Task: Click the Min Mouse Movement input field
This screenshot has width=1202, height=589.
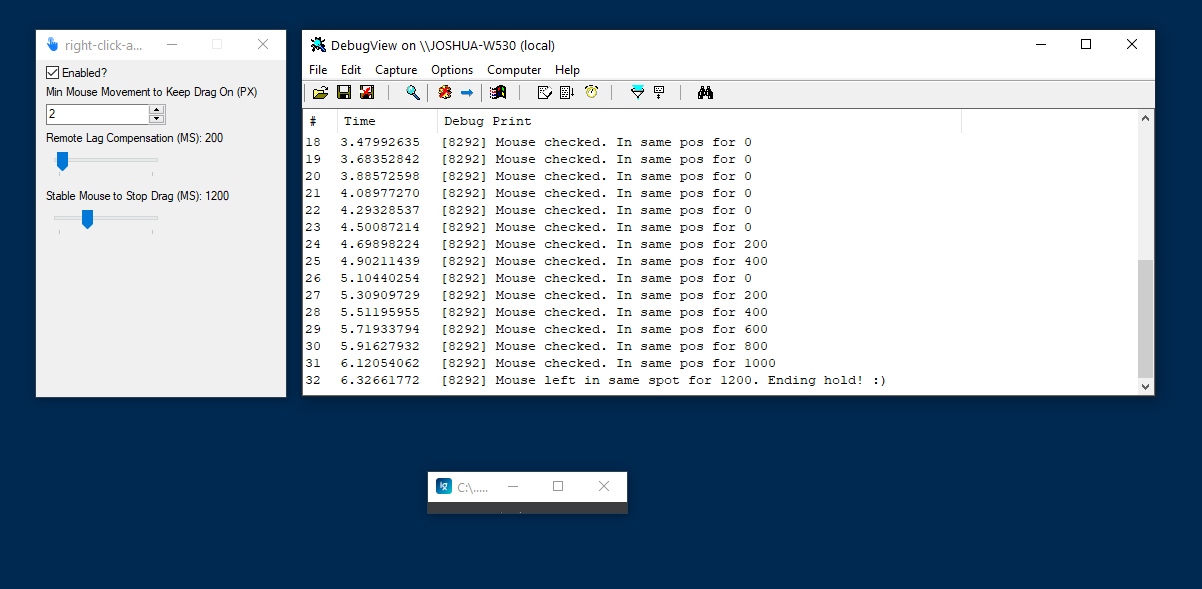Action: point(96,115)
